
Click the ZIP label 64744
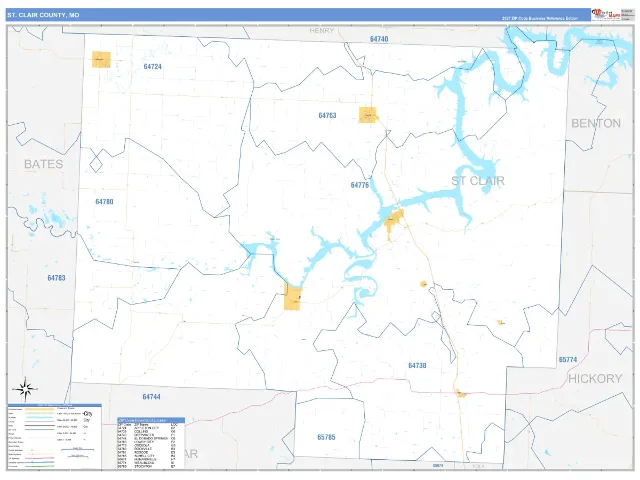click(151, 397)
